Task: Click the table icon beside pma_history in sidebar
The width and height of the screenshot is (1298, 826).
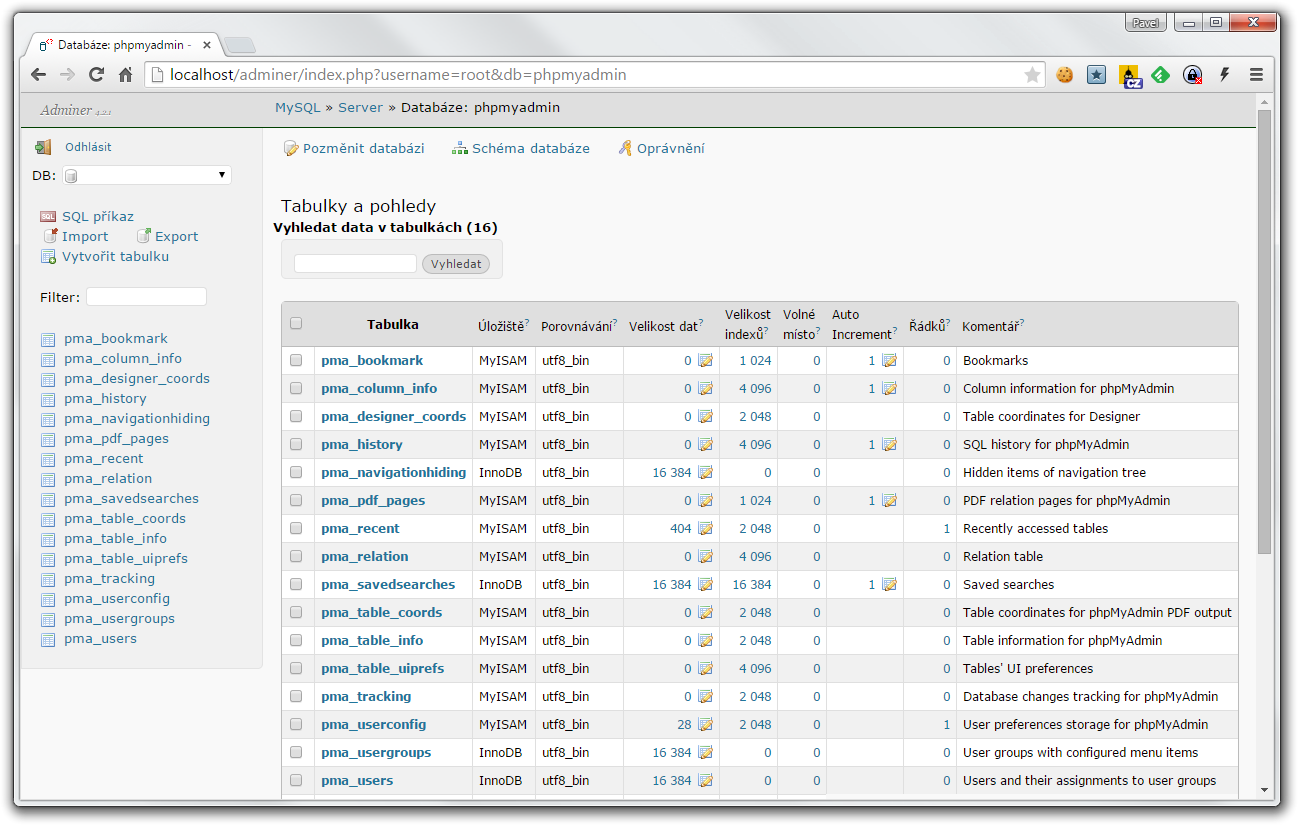Action: (x=48, y=399)
